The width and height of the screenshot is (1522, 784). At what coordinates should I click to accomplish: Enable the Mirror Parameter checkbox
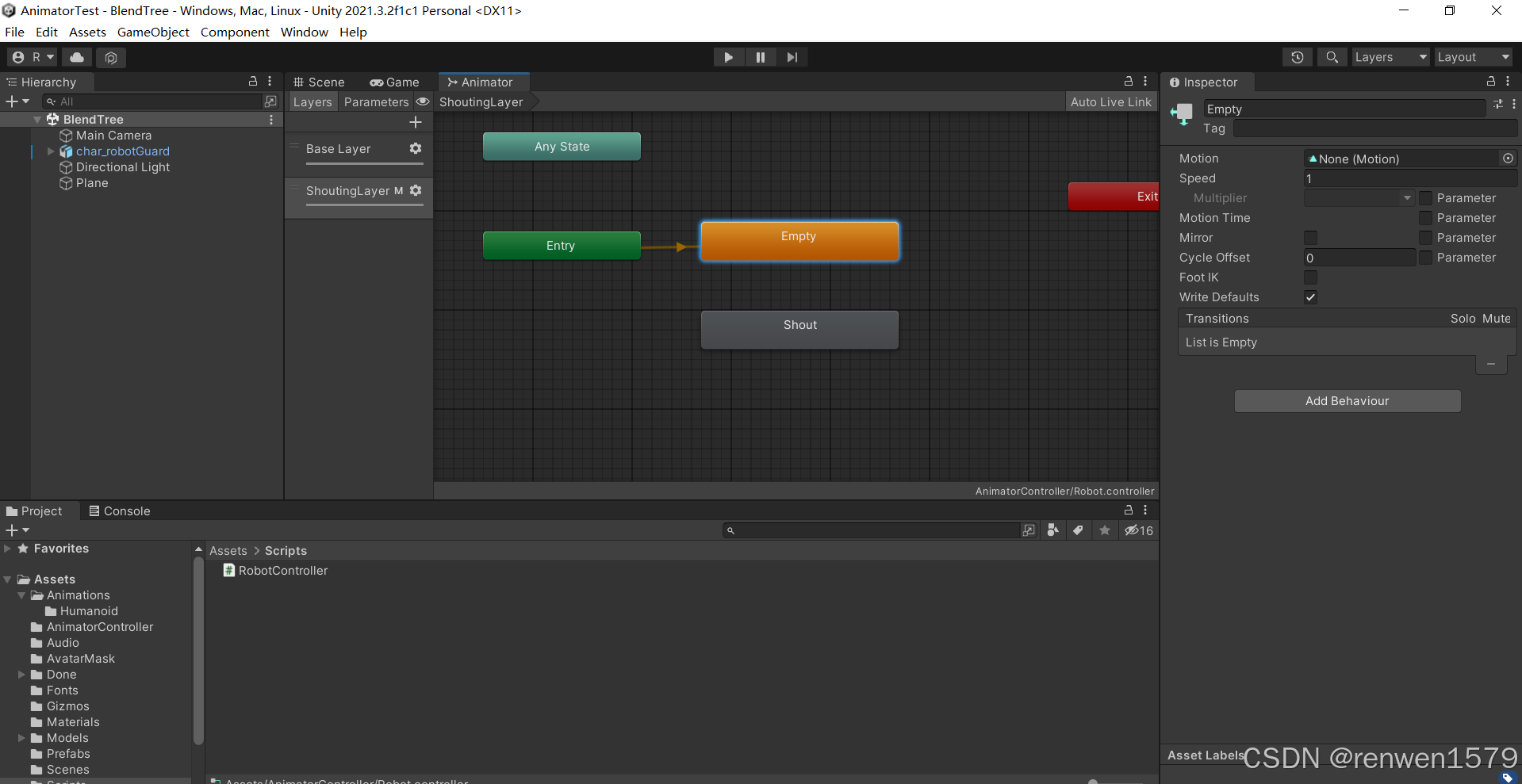click(x=1425, y=238)
